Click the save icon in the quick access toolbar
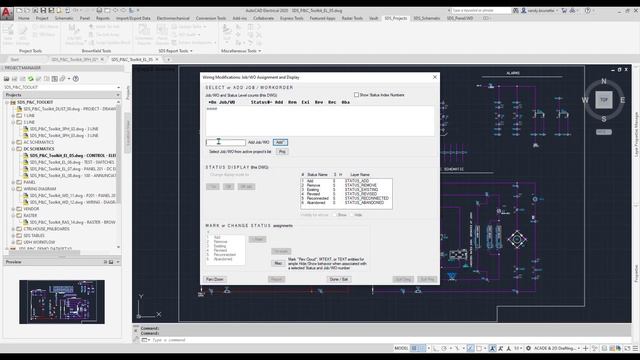 43,11
